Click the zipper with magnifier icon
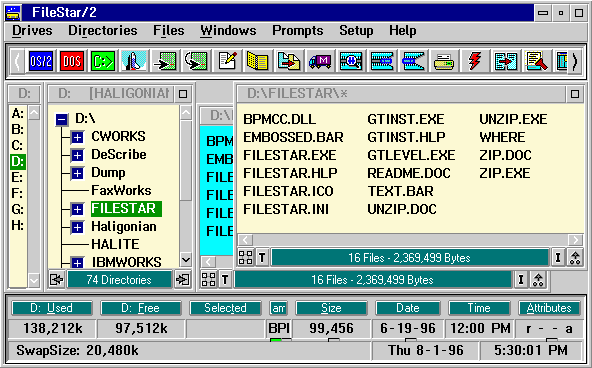 (x=351, y=61)
